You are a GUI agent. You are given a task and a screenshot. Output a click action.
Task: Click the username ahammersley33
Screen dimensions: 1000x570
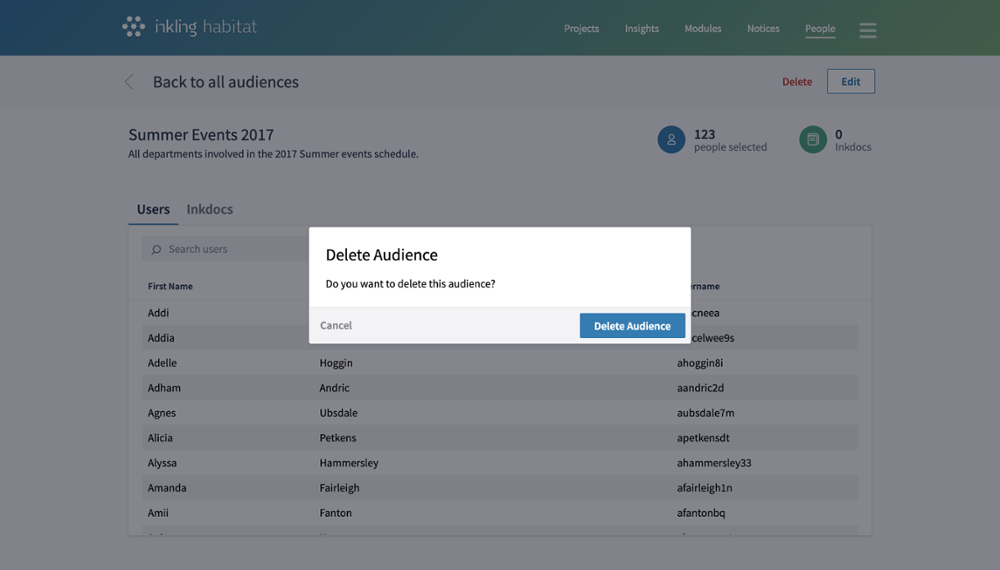pos(714,463)
